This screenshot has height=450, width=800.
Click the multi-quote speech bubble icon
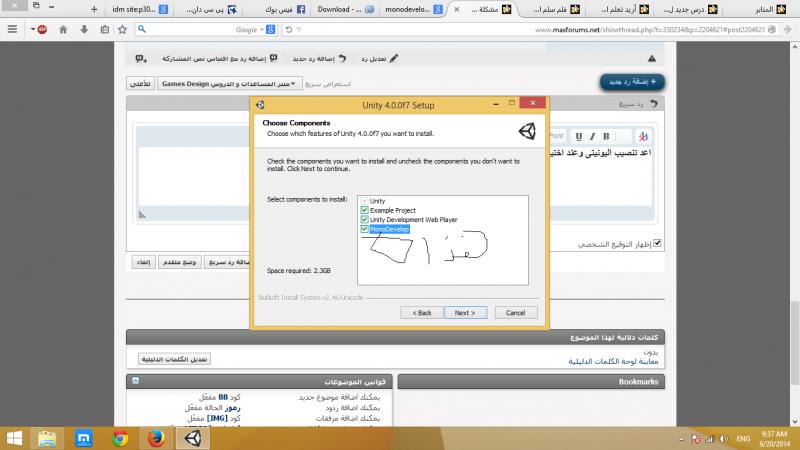pos(141,59)
